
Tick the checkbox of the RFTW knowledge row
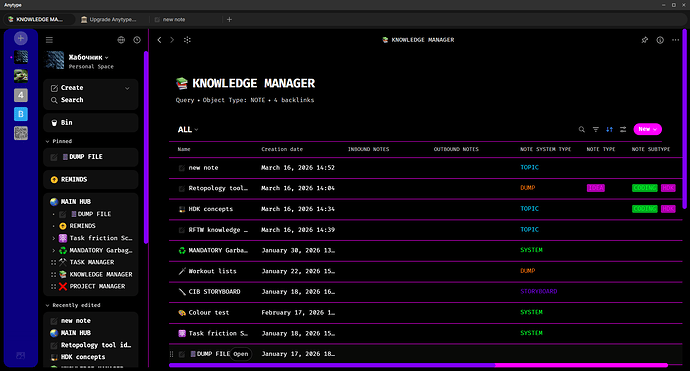point(182,230)
